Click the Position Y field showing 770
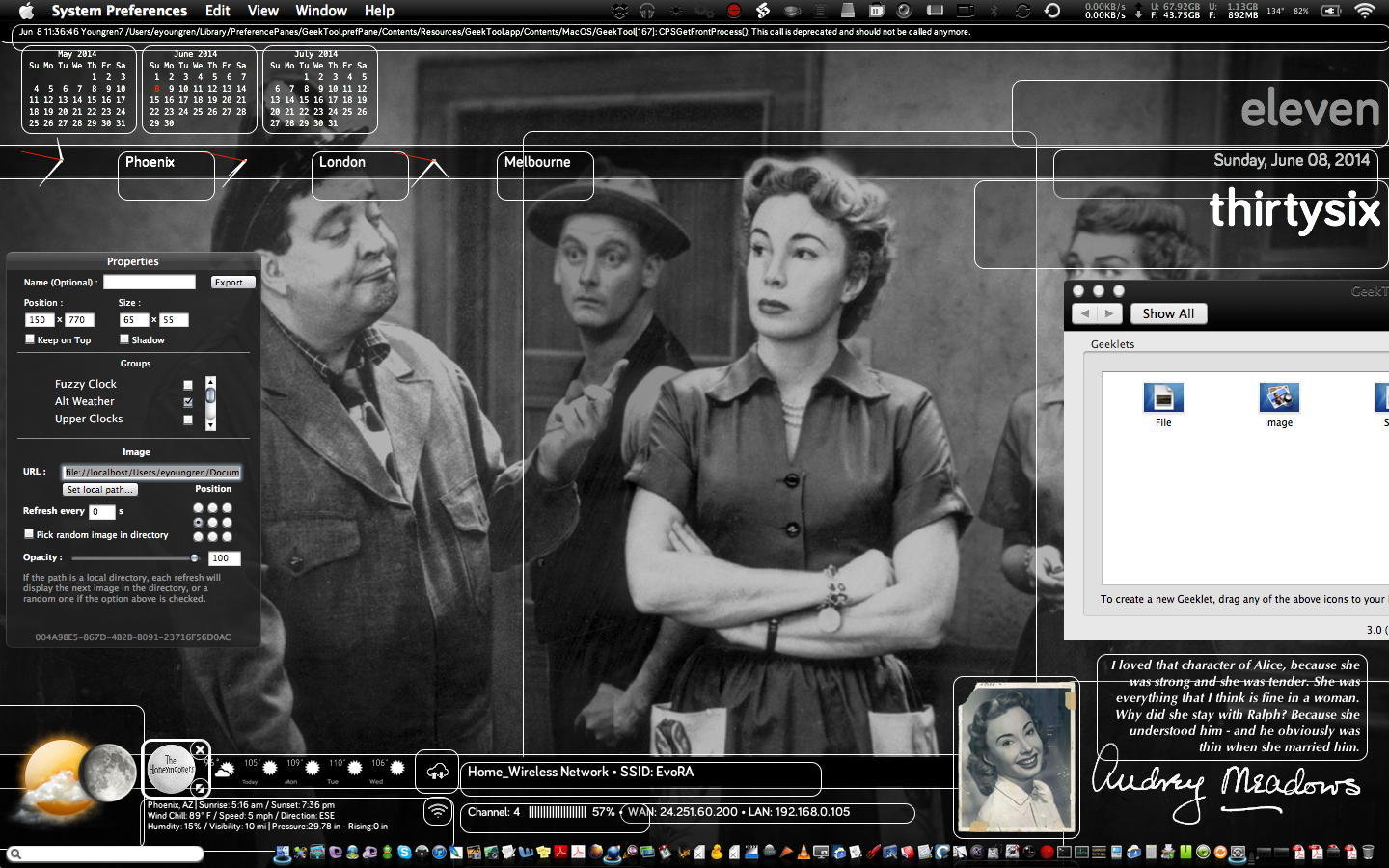The image size is (1389, 868). point(79,319)
